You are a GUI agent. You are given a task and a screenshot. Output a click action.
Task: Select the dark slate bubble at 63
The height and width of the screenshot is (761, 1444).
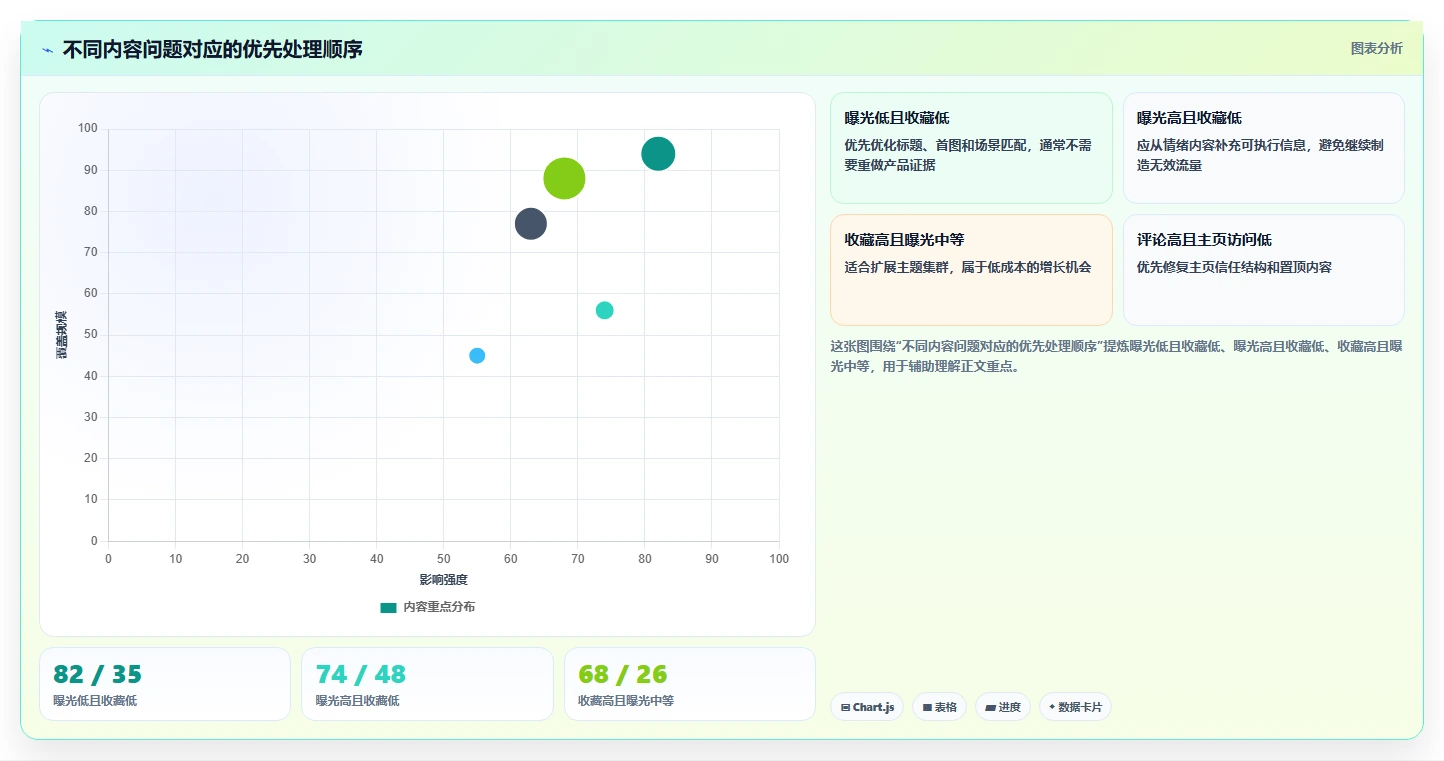pos(531,224)
